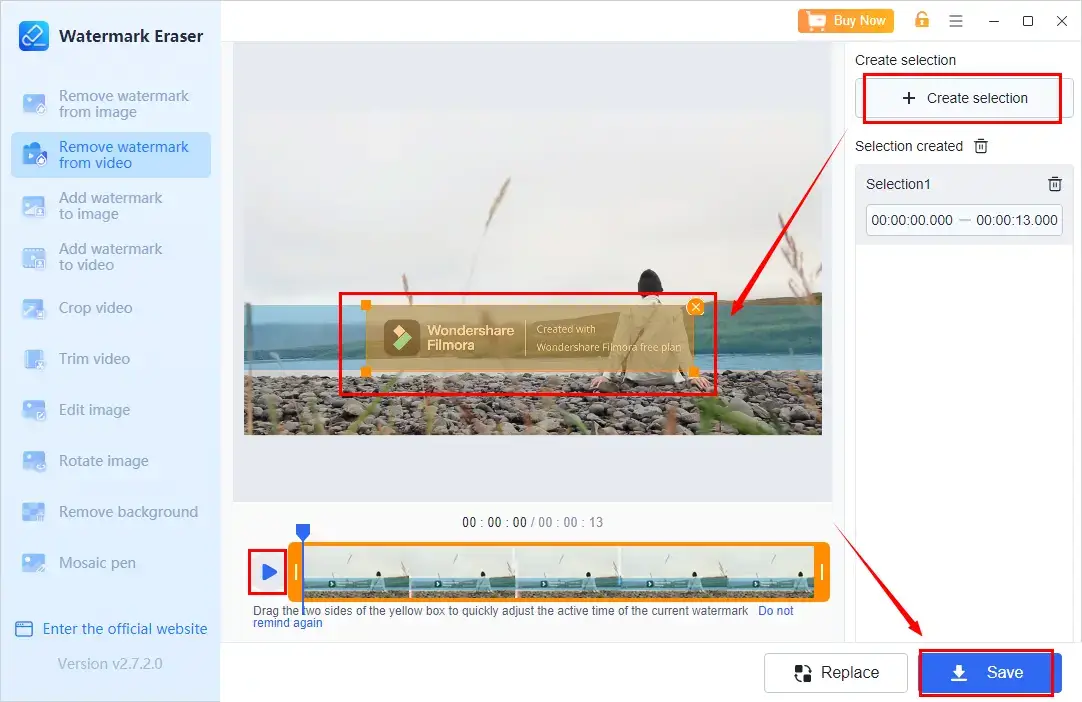Viewport: 1082px width, 702px height.
Task: Click the bottom-right orange selection handle
Action: click(694, 372)
